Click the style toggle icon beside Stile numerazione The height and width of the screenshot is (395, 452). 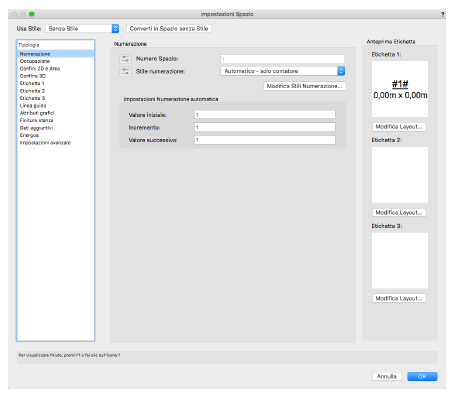click(125, 71)
